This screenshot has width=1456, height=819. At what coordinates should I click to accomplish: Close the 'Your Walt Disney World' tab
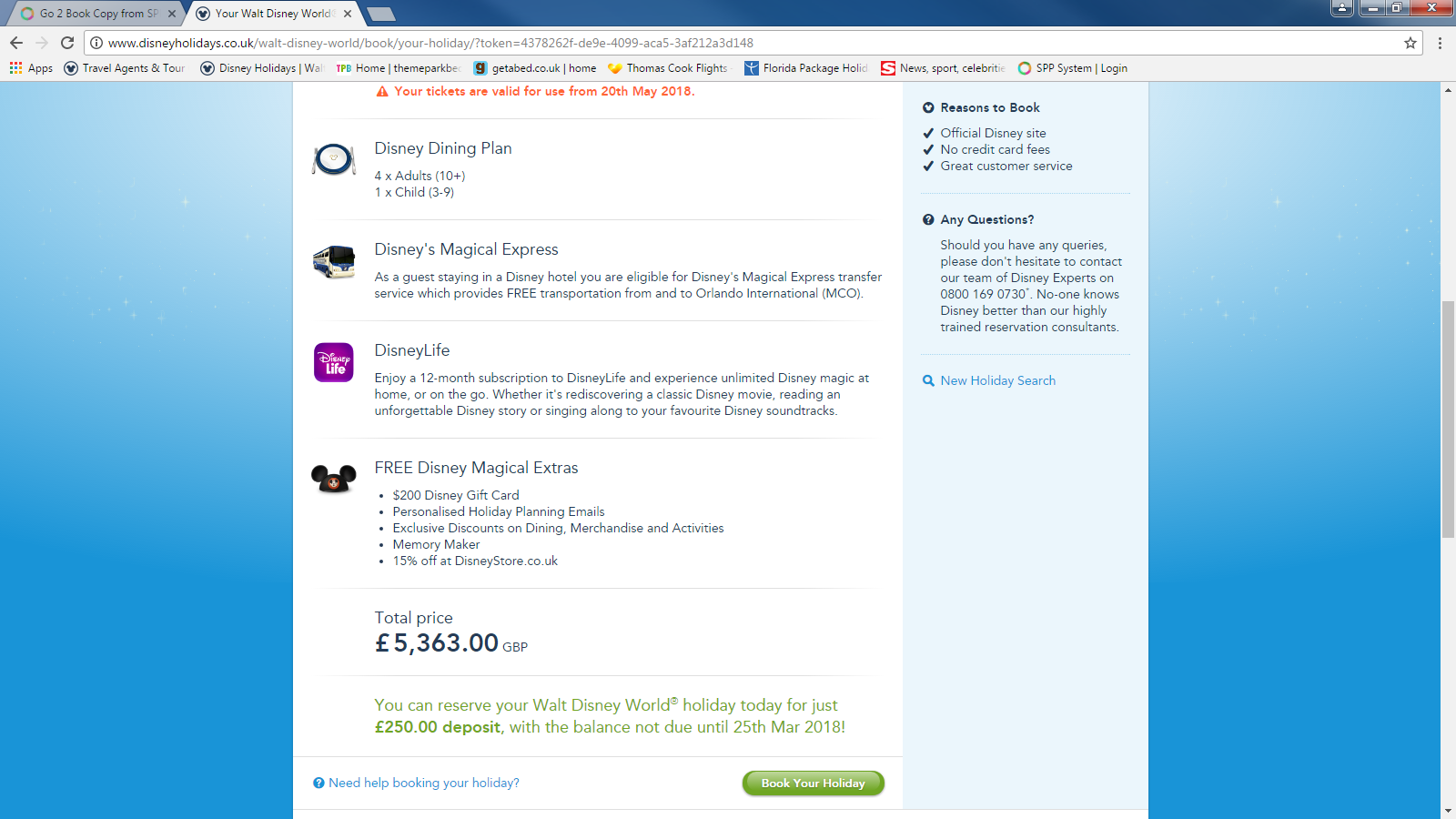(x=348, y=14)
